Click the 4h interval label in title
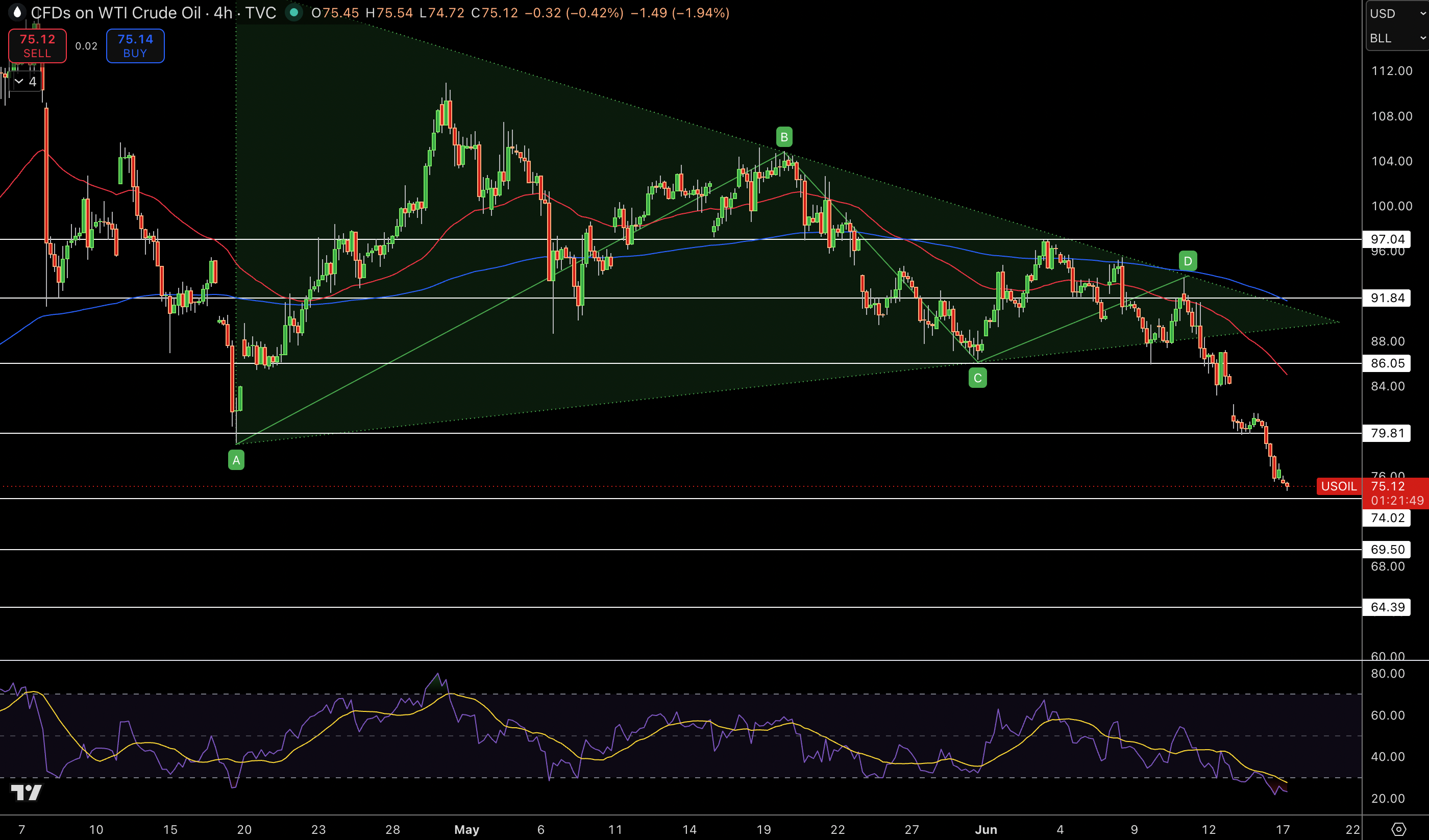Screen dimensions: 1429x840 pos(223,12)
